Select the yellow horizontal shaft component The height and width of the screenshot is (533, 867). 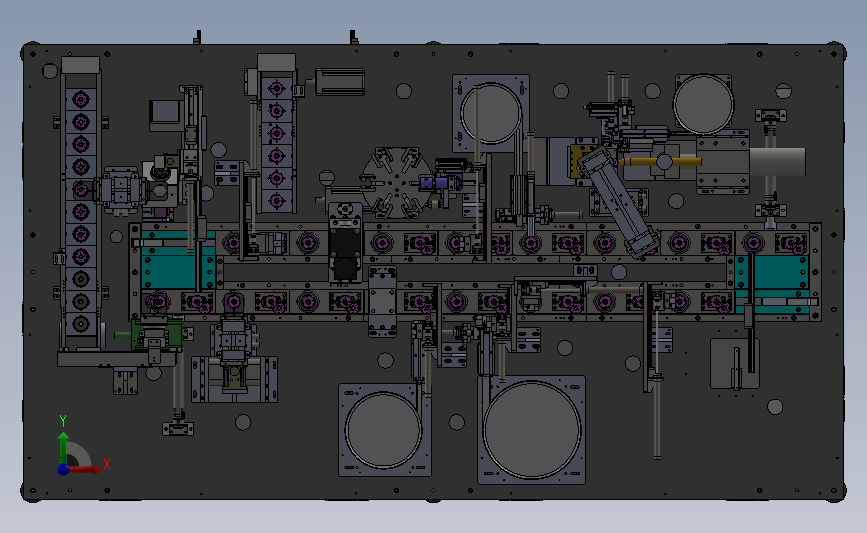click(x=660, y=162)
